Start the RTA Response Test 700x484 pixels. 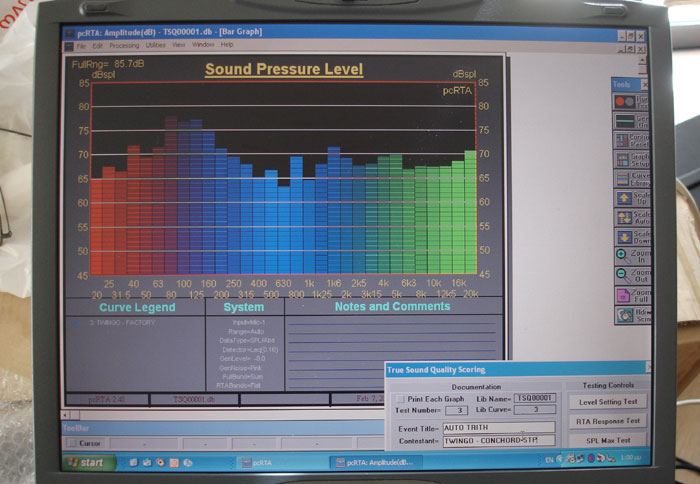pos(608,421)
